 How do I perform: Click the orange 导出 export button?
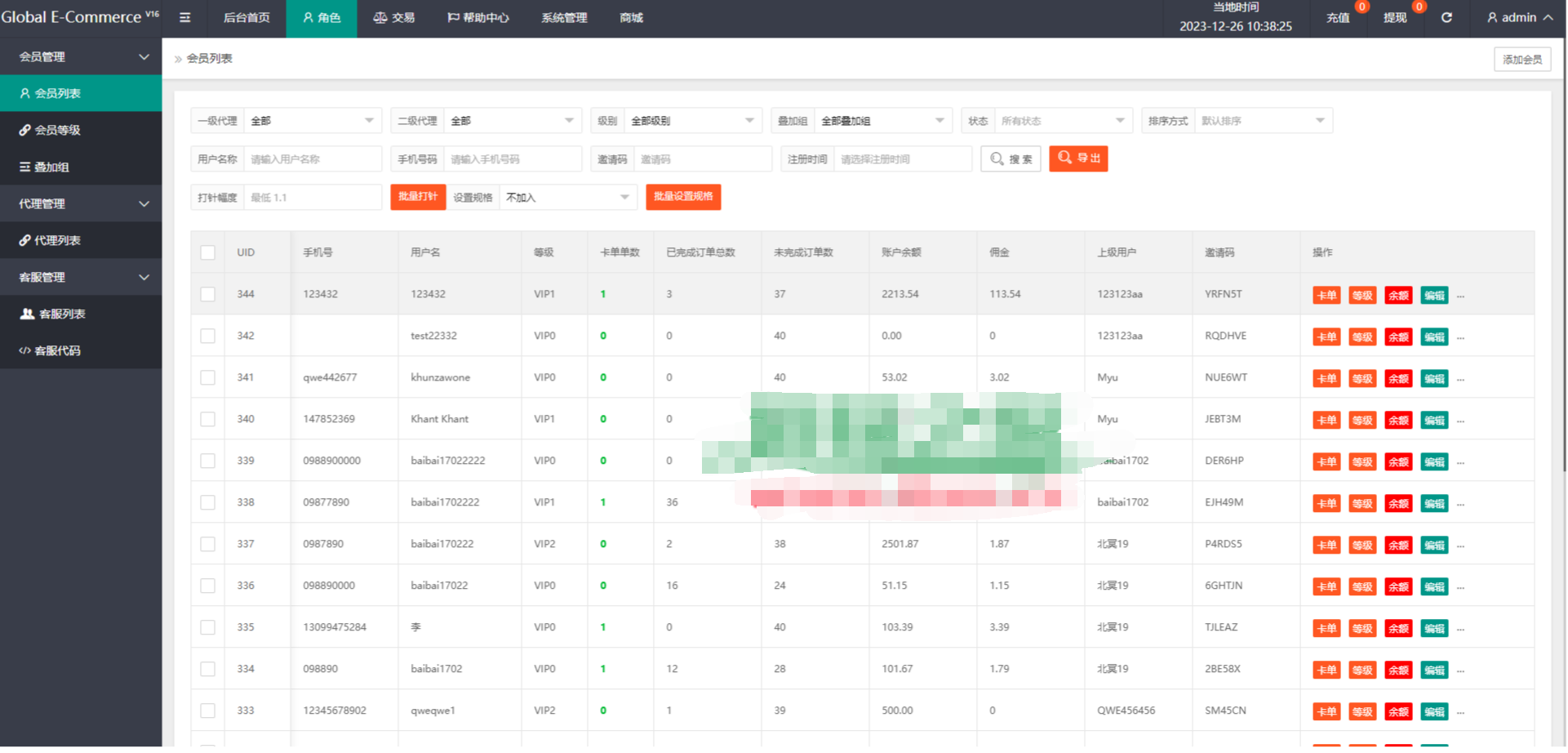coord(1078,158)
